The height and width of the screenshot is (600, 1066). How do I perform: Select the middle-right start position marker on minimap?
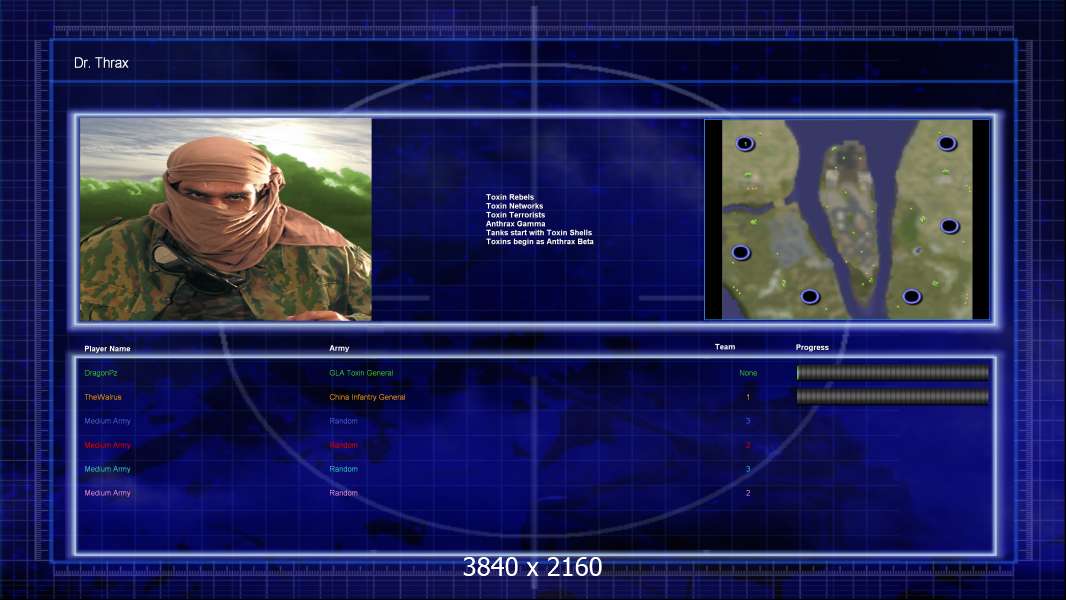point(949,226)
